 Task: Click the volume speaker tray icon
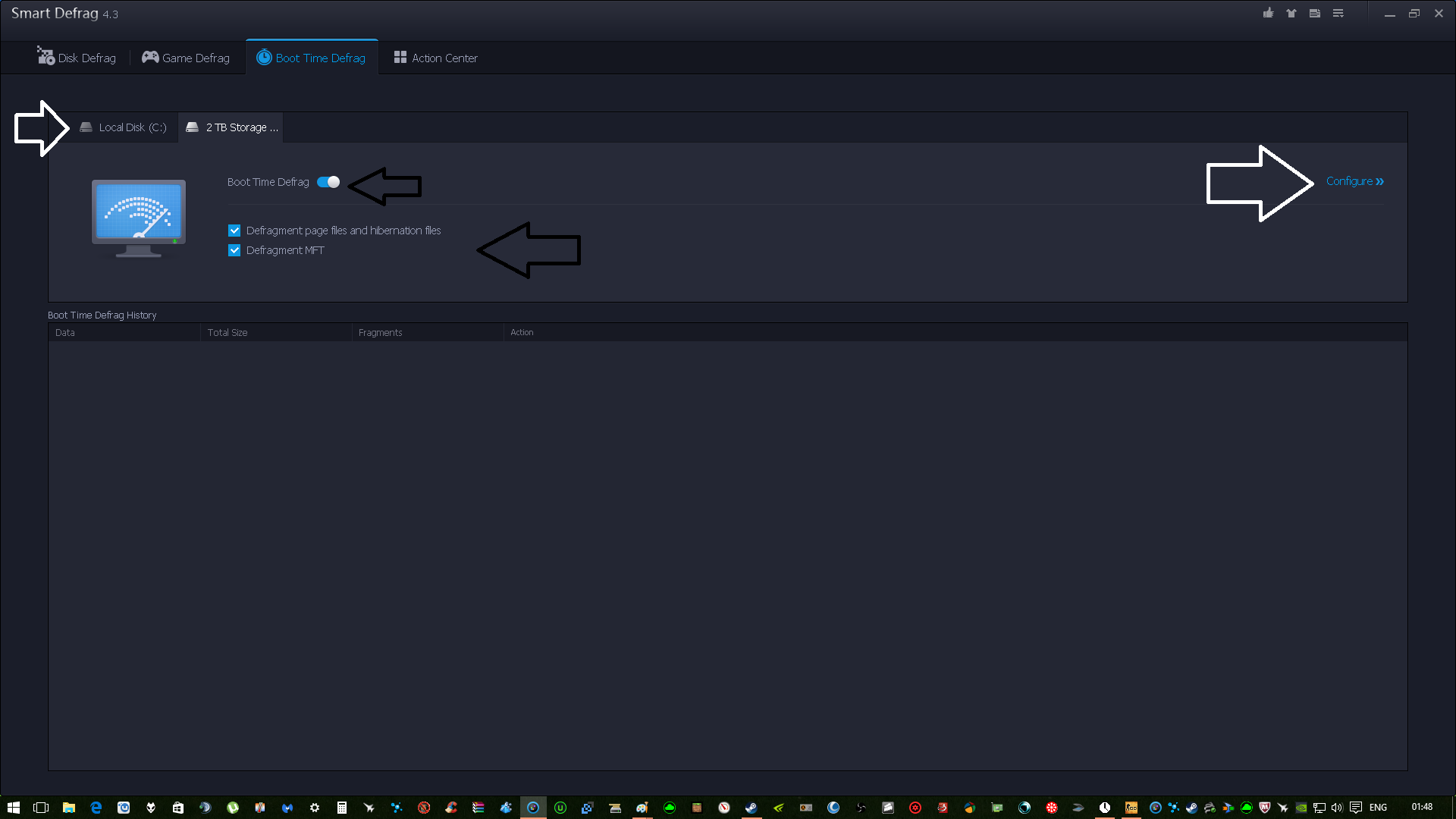click(1337, 808)
